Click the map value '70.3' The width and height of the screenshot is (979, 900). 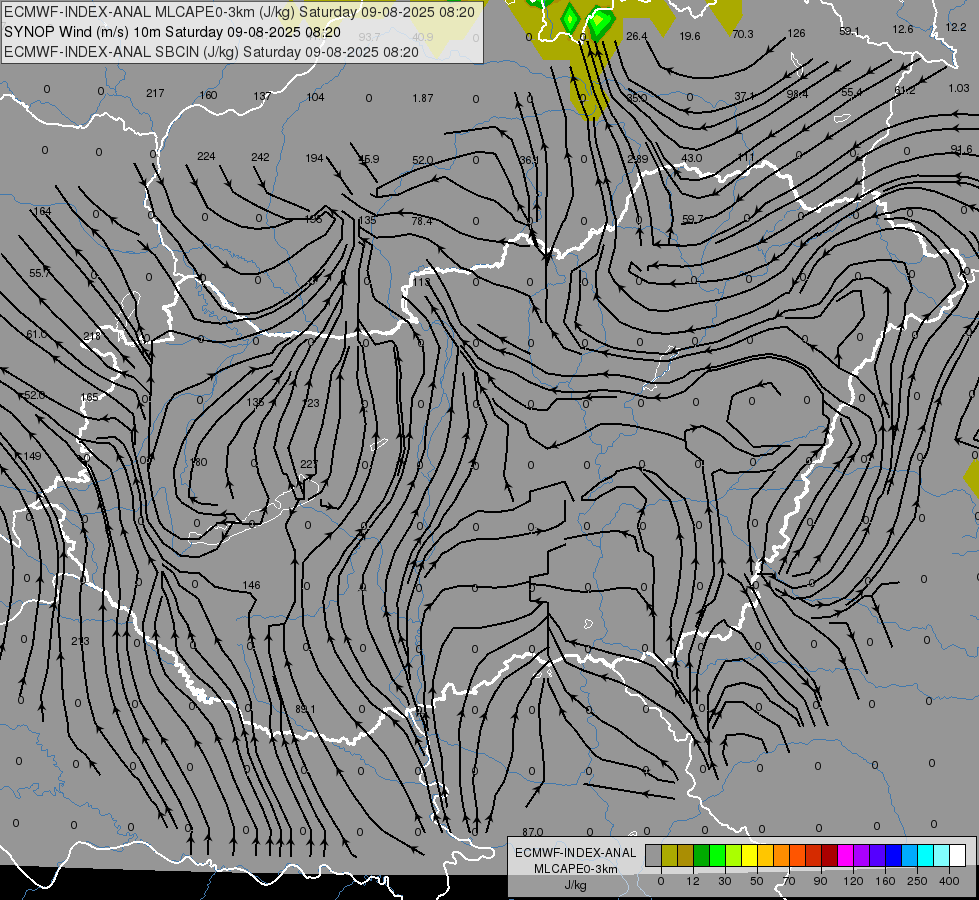tap(743, 34)
